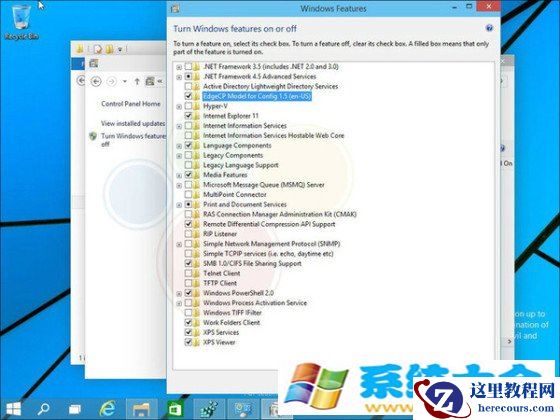Image resolution: width=560 pixels, height=420 pixels.
Task: Launch Internet Explorer from the taskbar
Action: (108, 409)
